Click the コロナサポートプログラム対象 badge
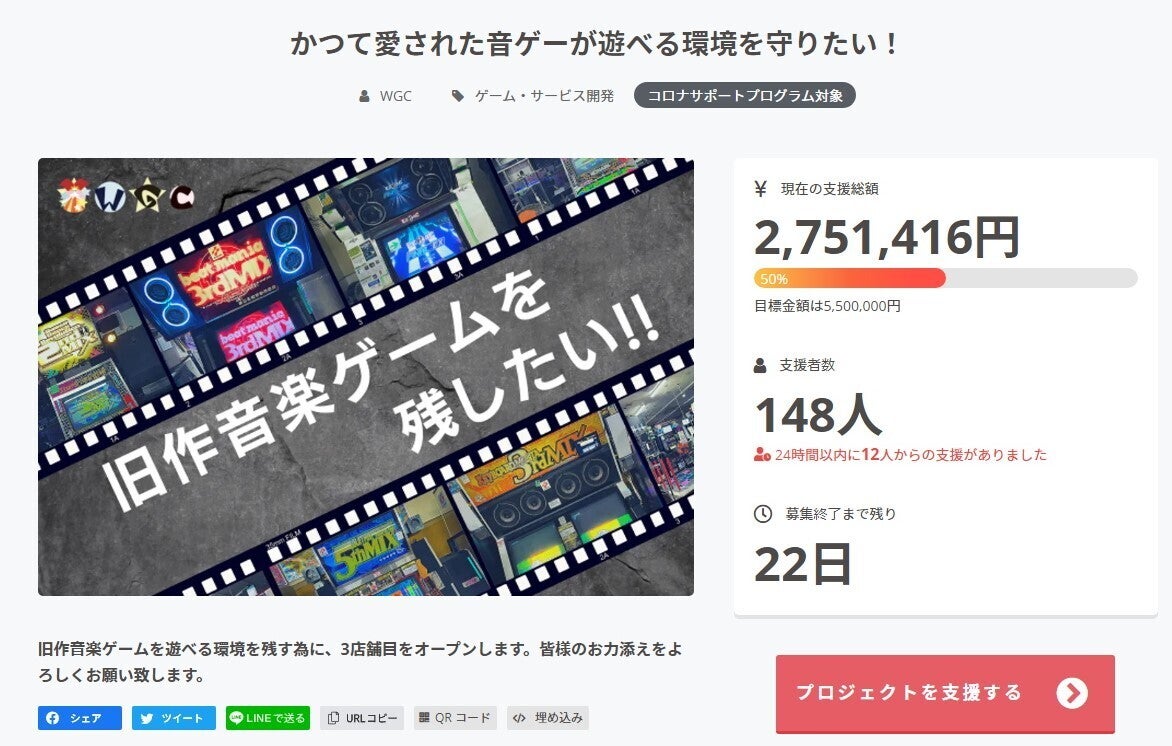Image resolution: width=1172 pixels, height=746 pixels. [x=744, y=96]
